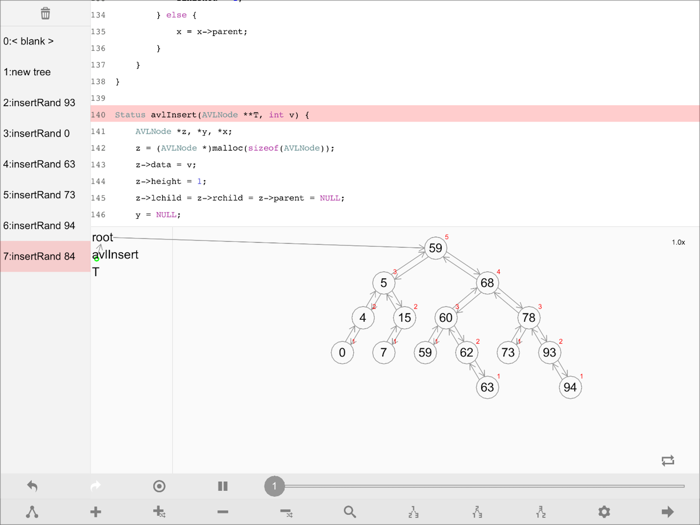The width and height of the screenshot is (700, 525).
Task: Click the trash icon to delete history
Action: coord(45,13)
